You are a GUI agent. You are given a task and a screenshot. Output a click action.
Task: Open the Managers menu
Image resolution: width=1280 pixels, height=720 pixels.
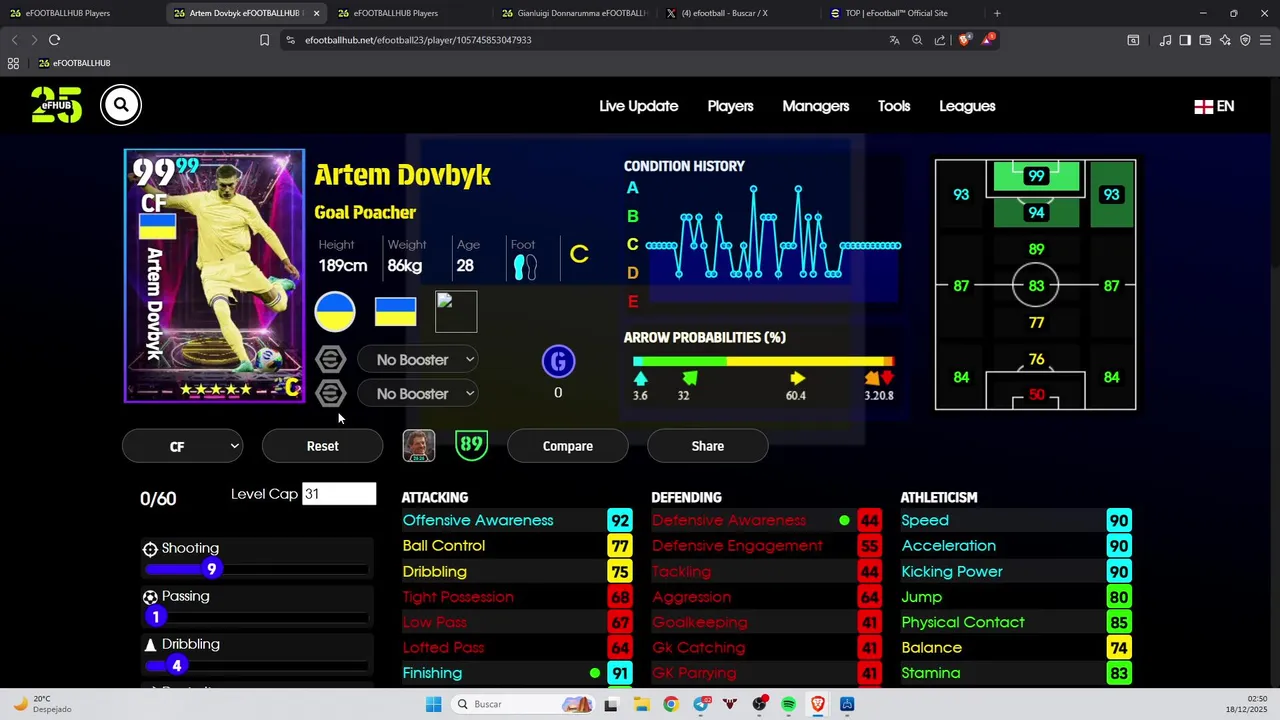click(815, 106)
